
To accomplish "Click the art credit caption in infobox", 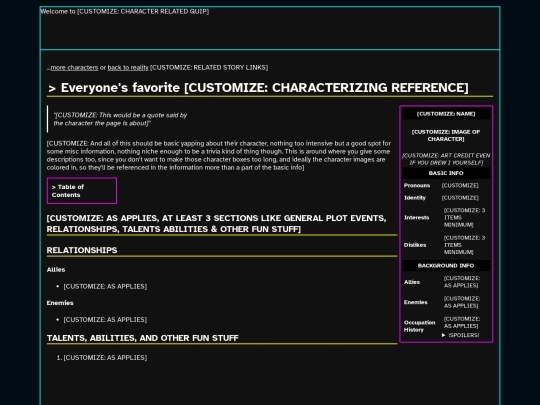I will point(446,159).
